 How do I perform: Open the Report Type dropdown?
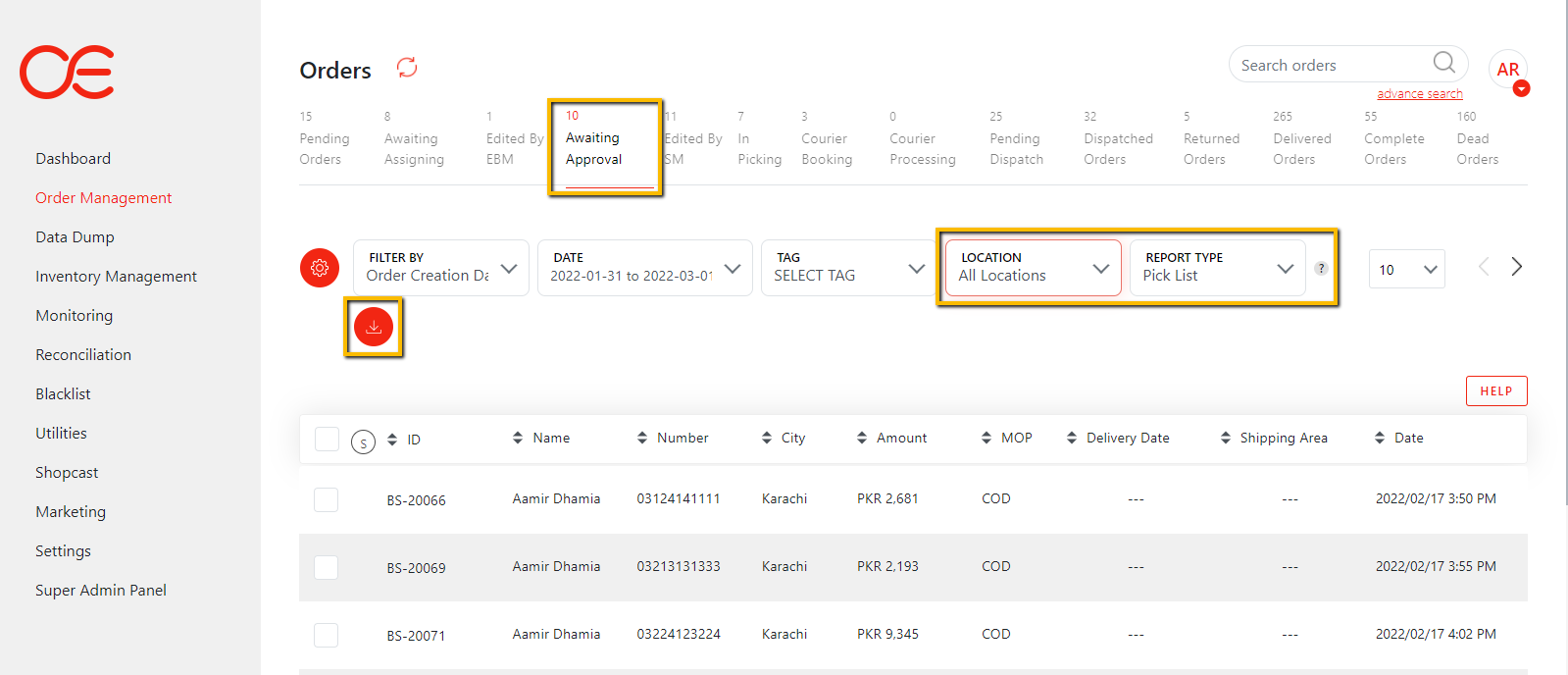(1217, 268)
